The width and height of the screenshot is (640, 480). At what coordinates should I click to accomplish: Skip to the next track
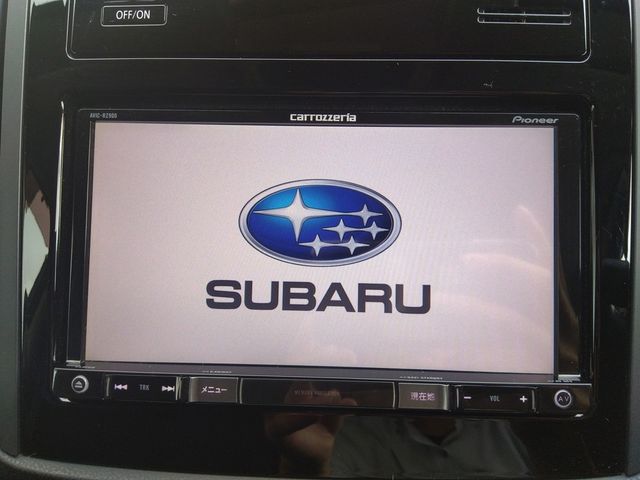[x=168, y=389]
